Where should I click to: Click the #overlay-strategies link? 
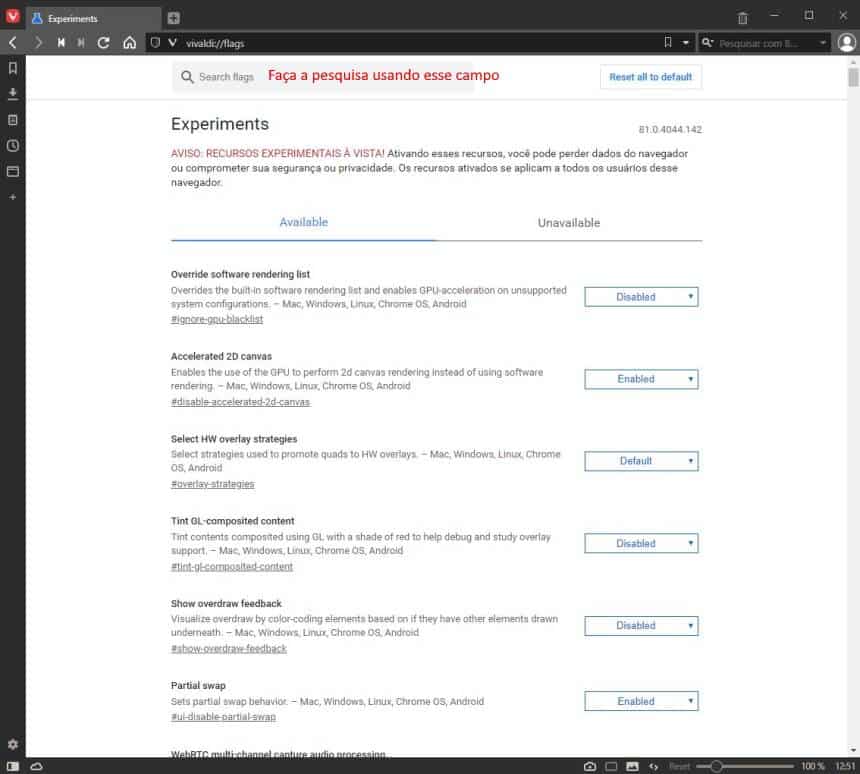pyautogui.click(x=213, y=484)
